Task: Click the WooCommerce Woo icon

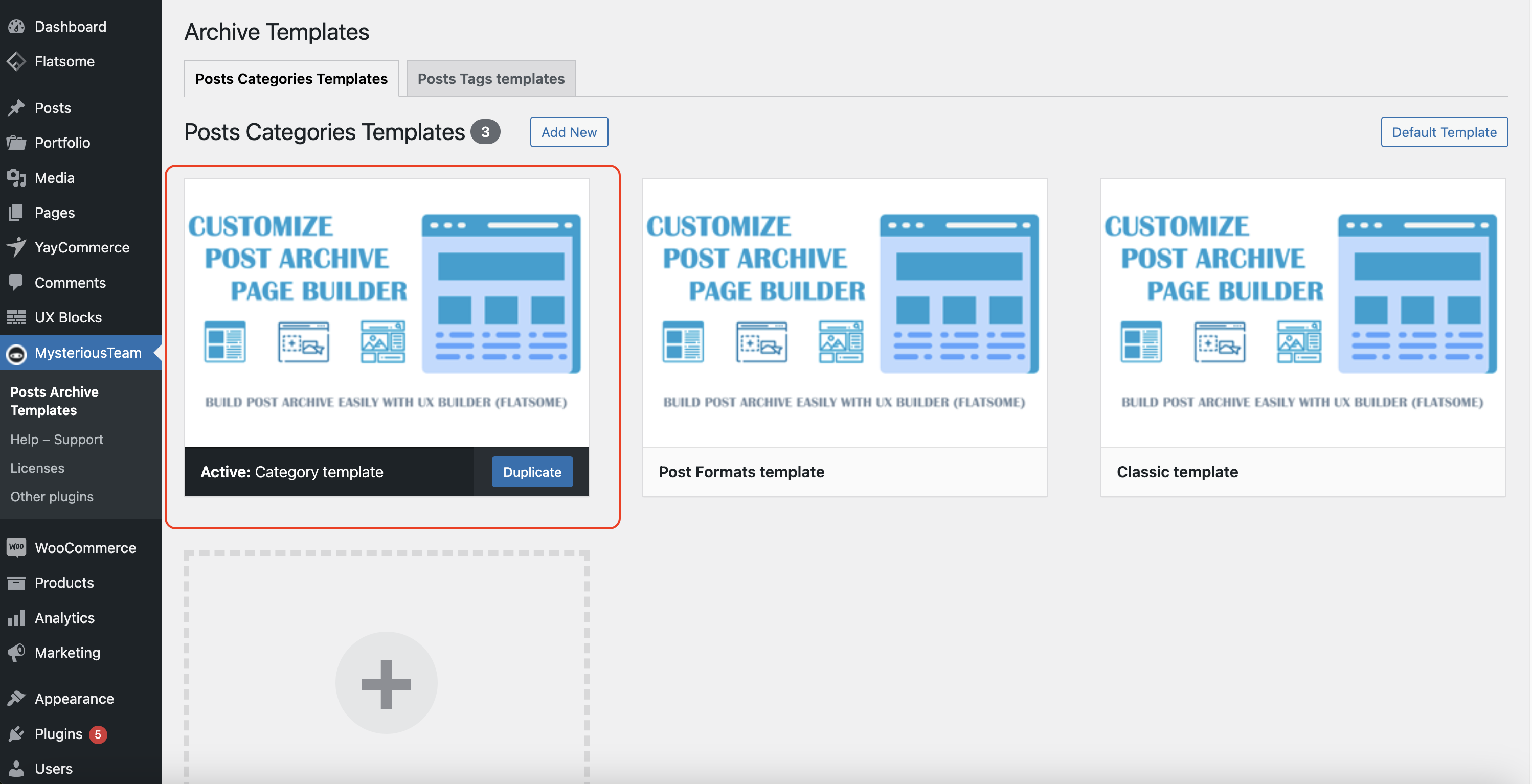Action: [17, 547]
